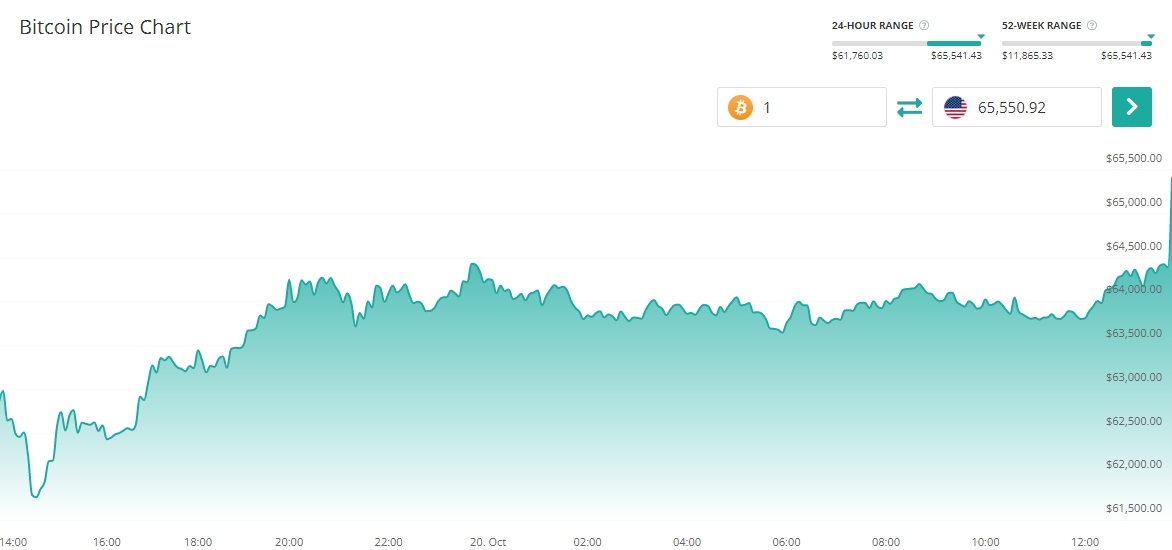This screenshot has width=1172, height=550.
Task: Click the $61,500.00 price axis label
Action: (1133, 508)
